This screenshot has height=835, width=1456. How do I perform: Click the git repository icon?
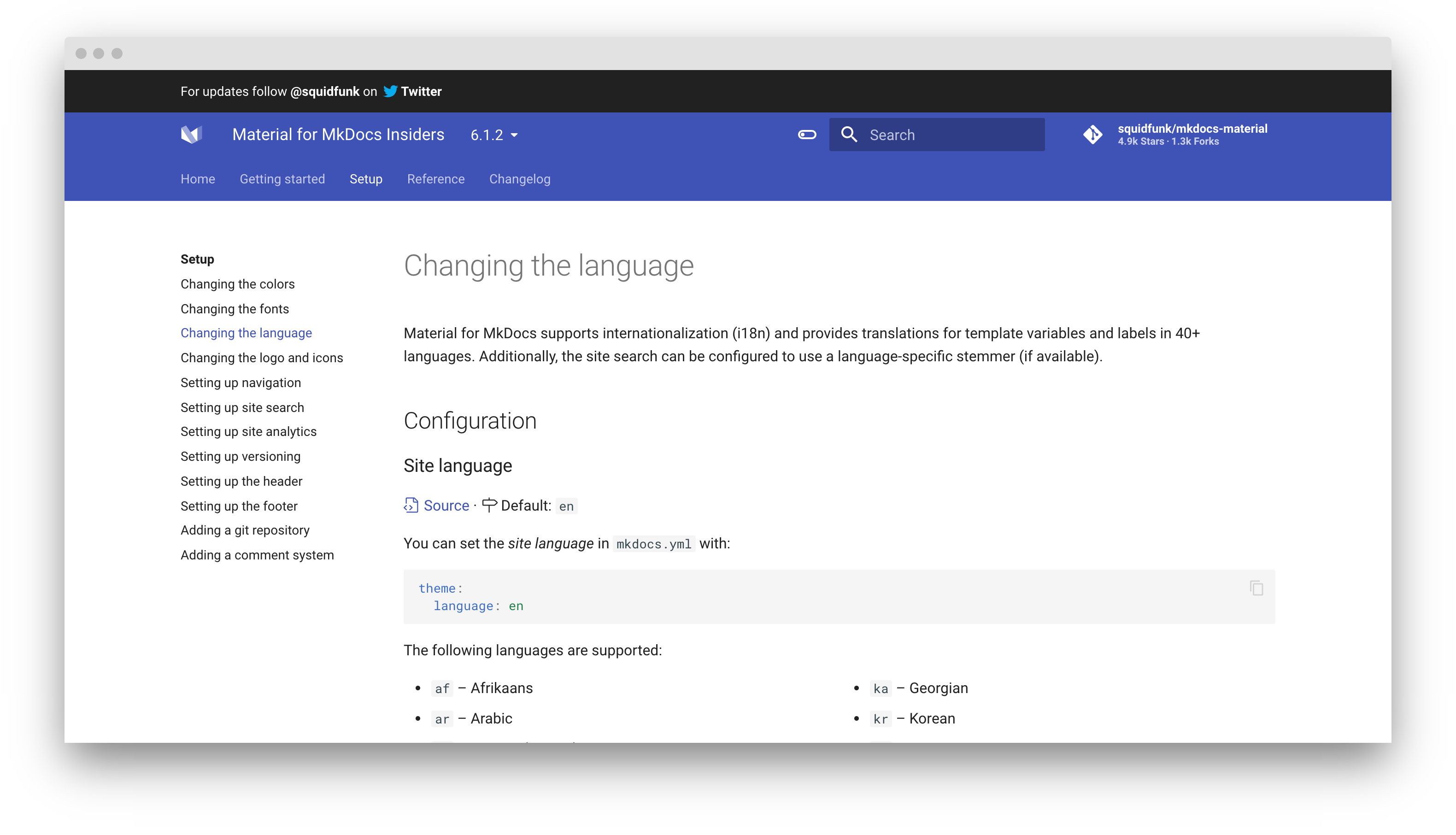pyautogui.click(x=1092, y=135)
